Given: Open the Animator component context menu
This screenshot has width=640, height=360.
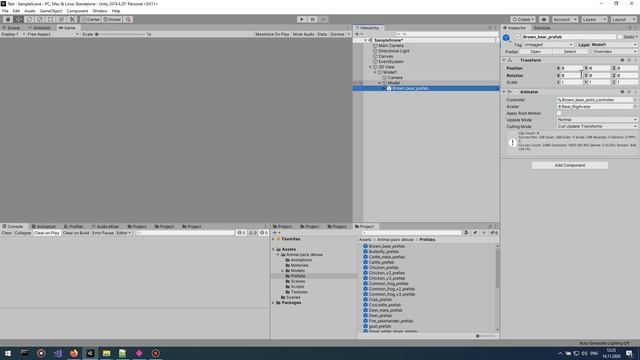Looking at the screenshot, I should coord(635,92).
